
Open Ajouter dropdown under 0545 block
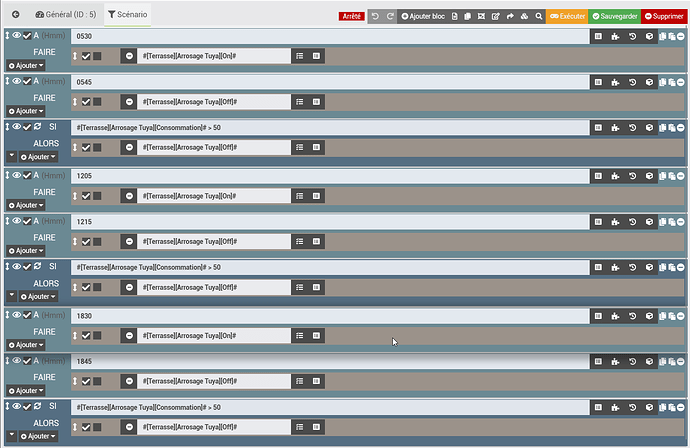[26, 111]
